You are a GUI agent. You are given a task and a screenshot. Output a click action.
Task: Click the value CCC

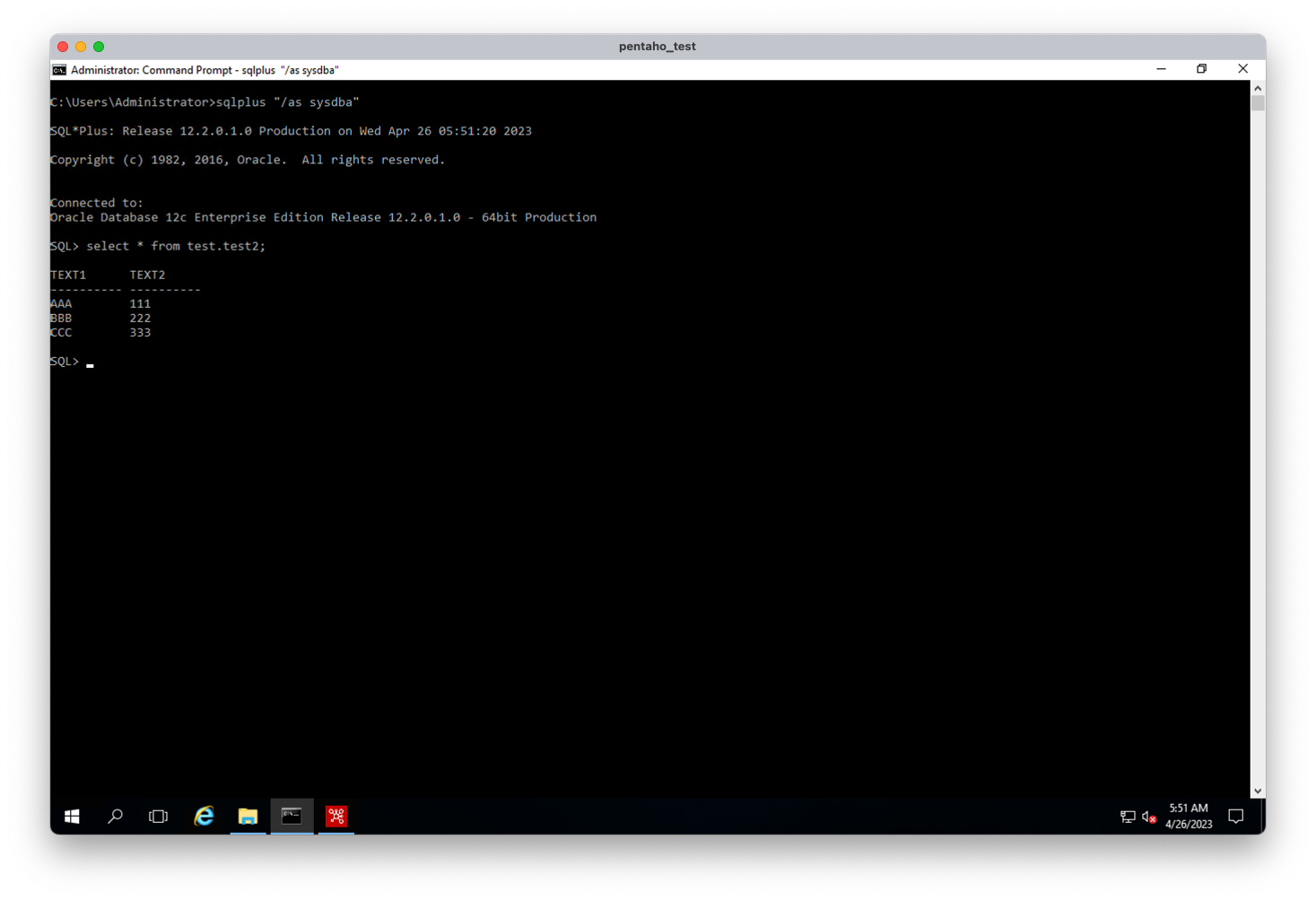[x=61, y=332]
